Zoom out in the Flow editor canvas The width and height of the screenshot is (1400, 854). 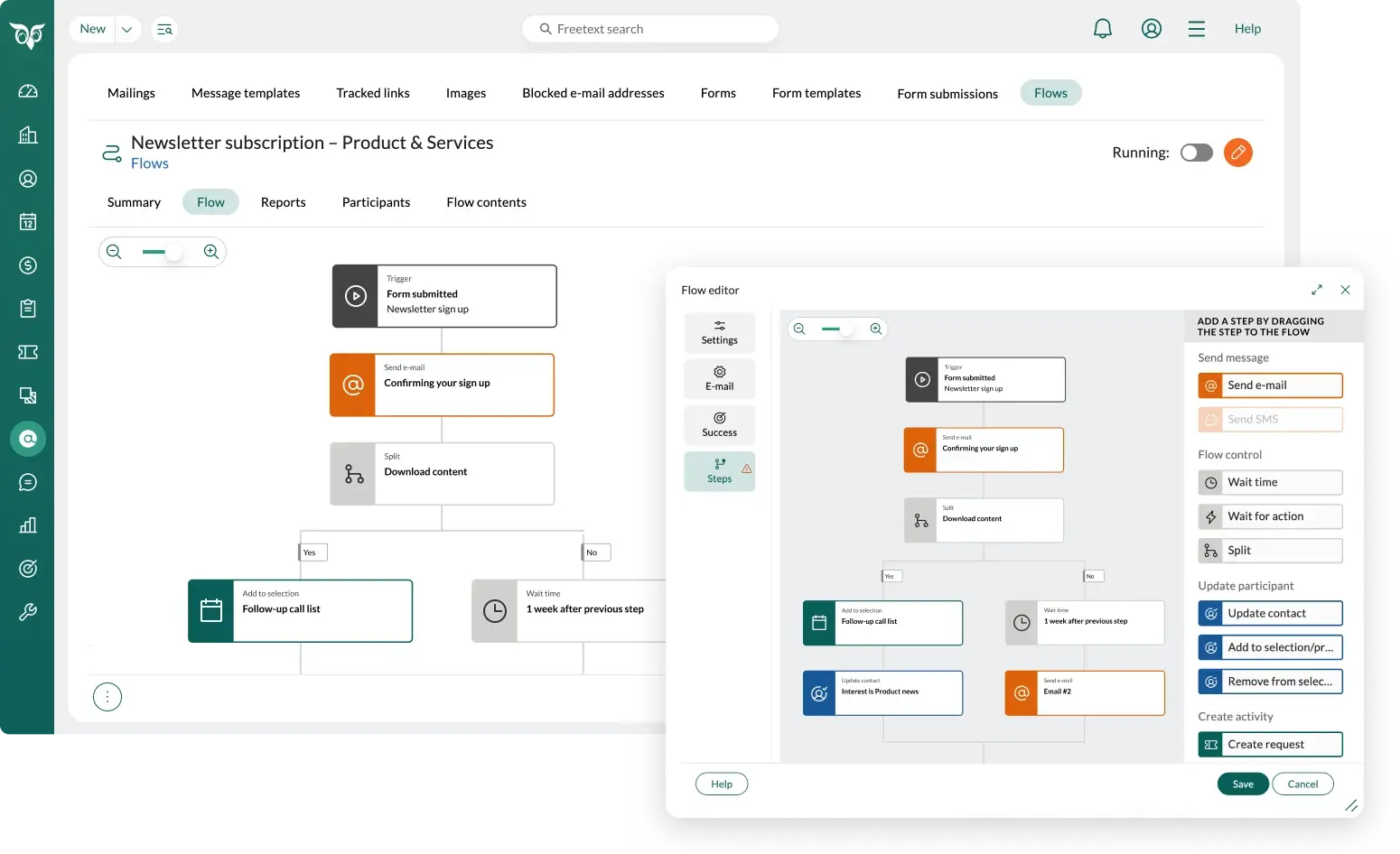click(799, 330)
